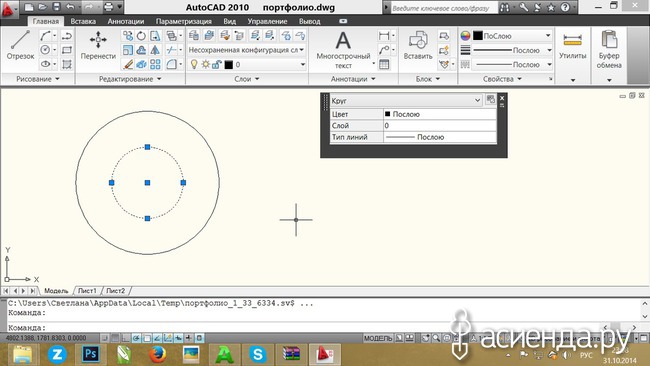Open the Несохраненная конфигурация layer state dropdown
The image size is (650, 366).
(247, 50)
